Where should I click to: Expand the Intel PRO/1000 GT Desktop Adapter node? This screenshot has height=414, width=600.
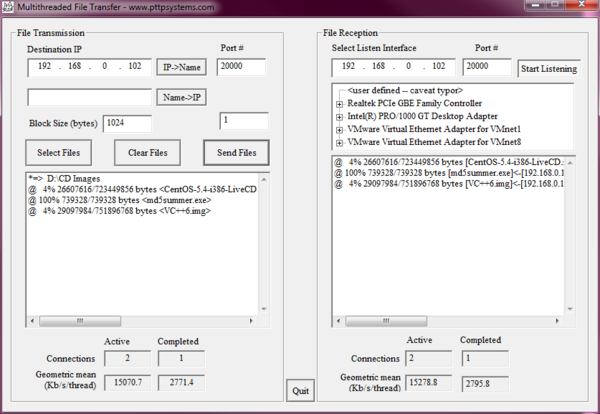[x=339, y=117]
